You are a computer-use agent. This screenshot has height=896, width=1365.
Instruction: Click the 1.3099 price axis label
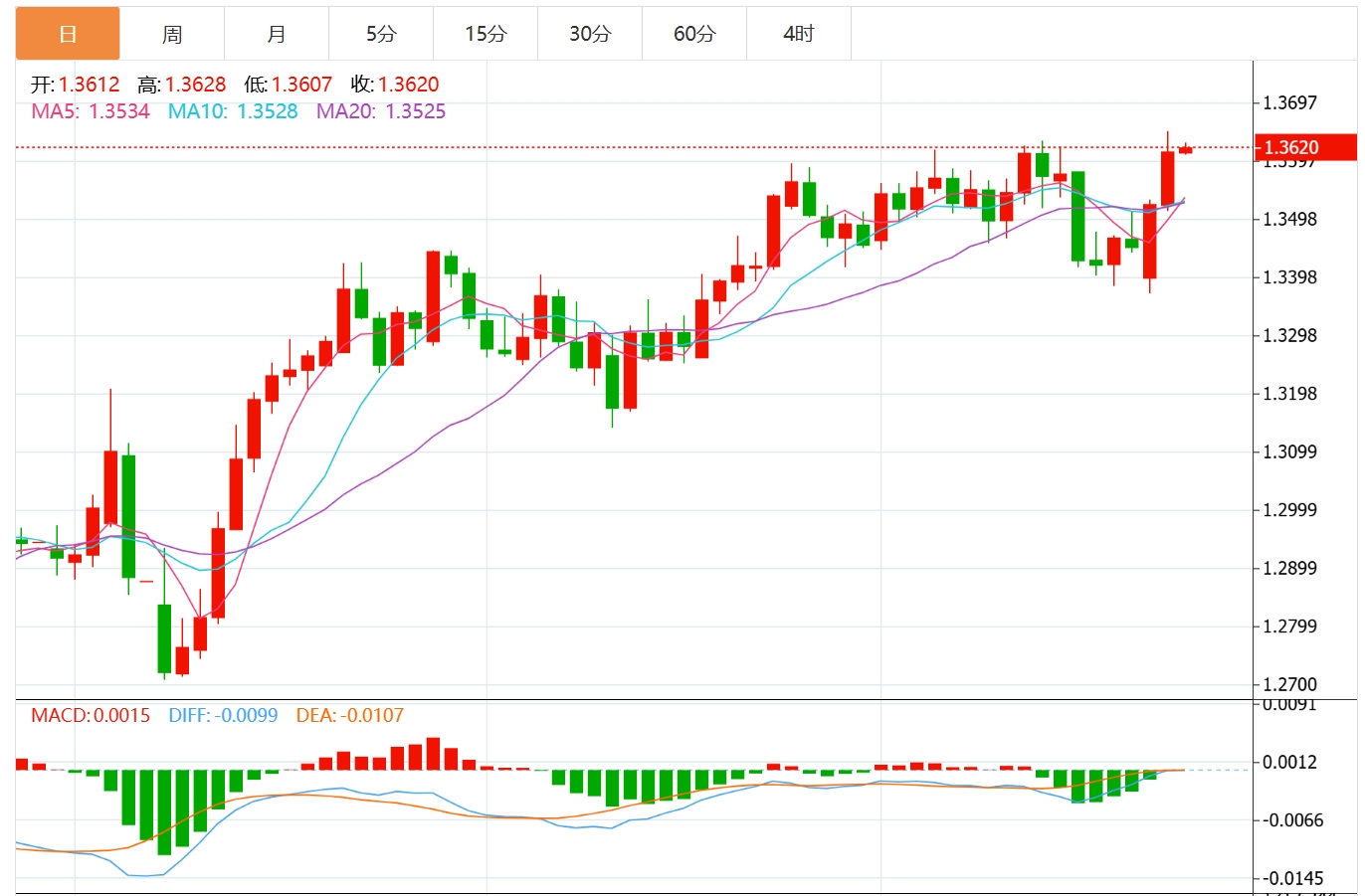click(1289, 451)
